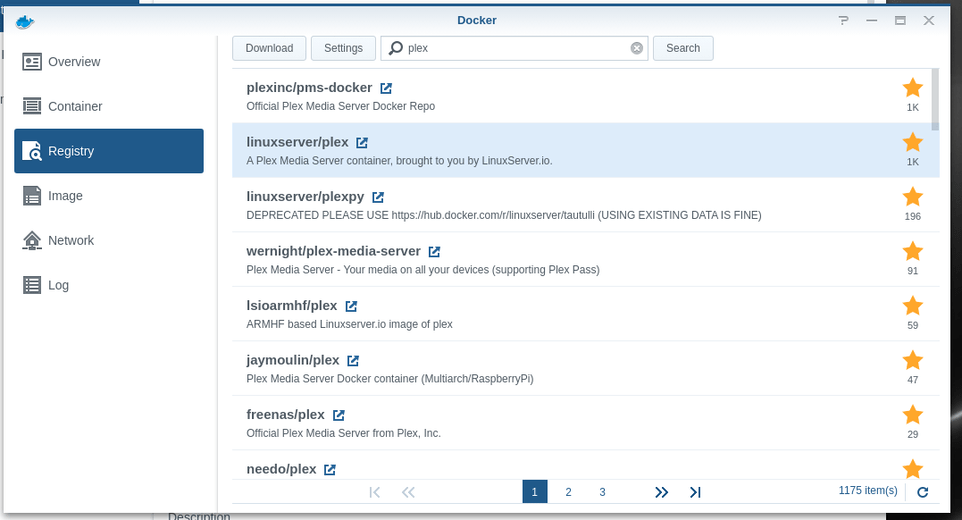Open external link for lsioarmhf/plex
The width and height of the screenshot is (962, 520).
[x=351, y=306]
